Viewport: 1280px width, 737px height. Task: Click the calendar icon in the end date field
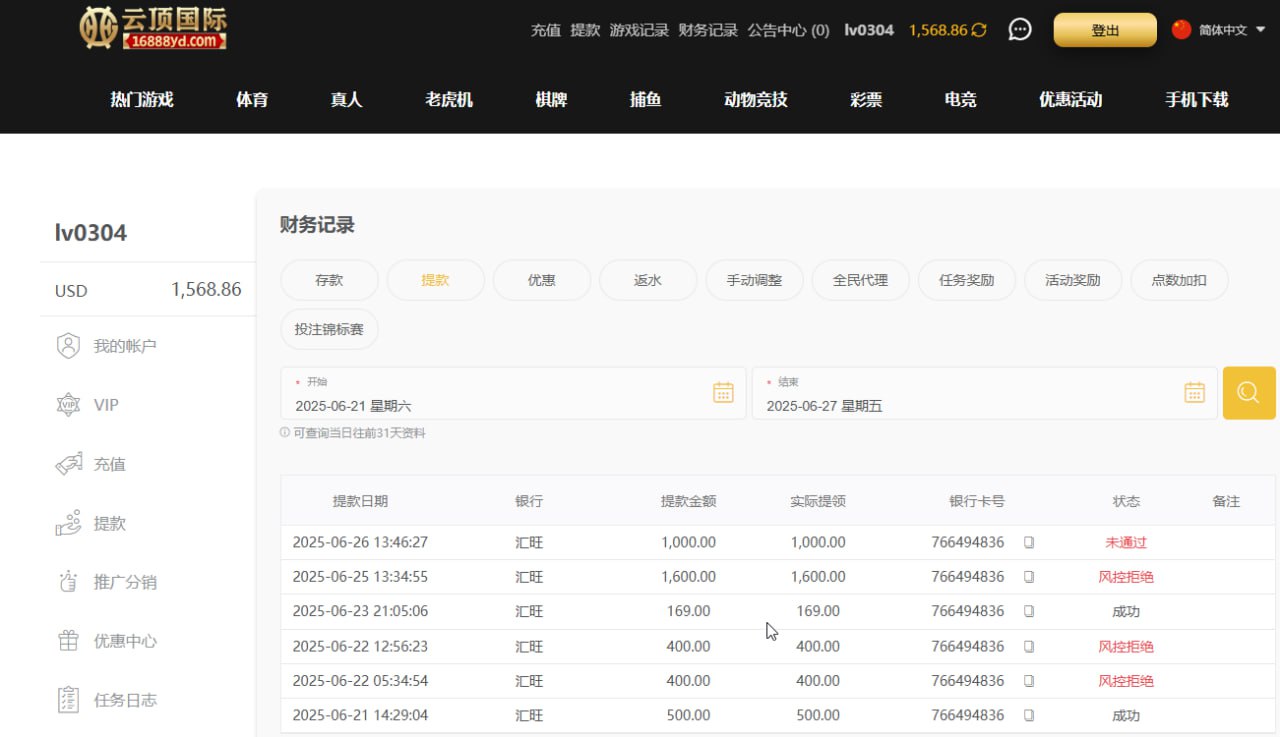coord(1194,393)
